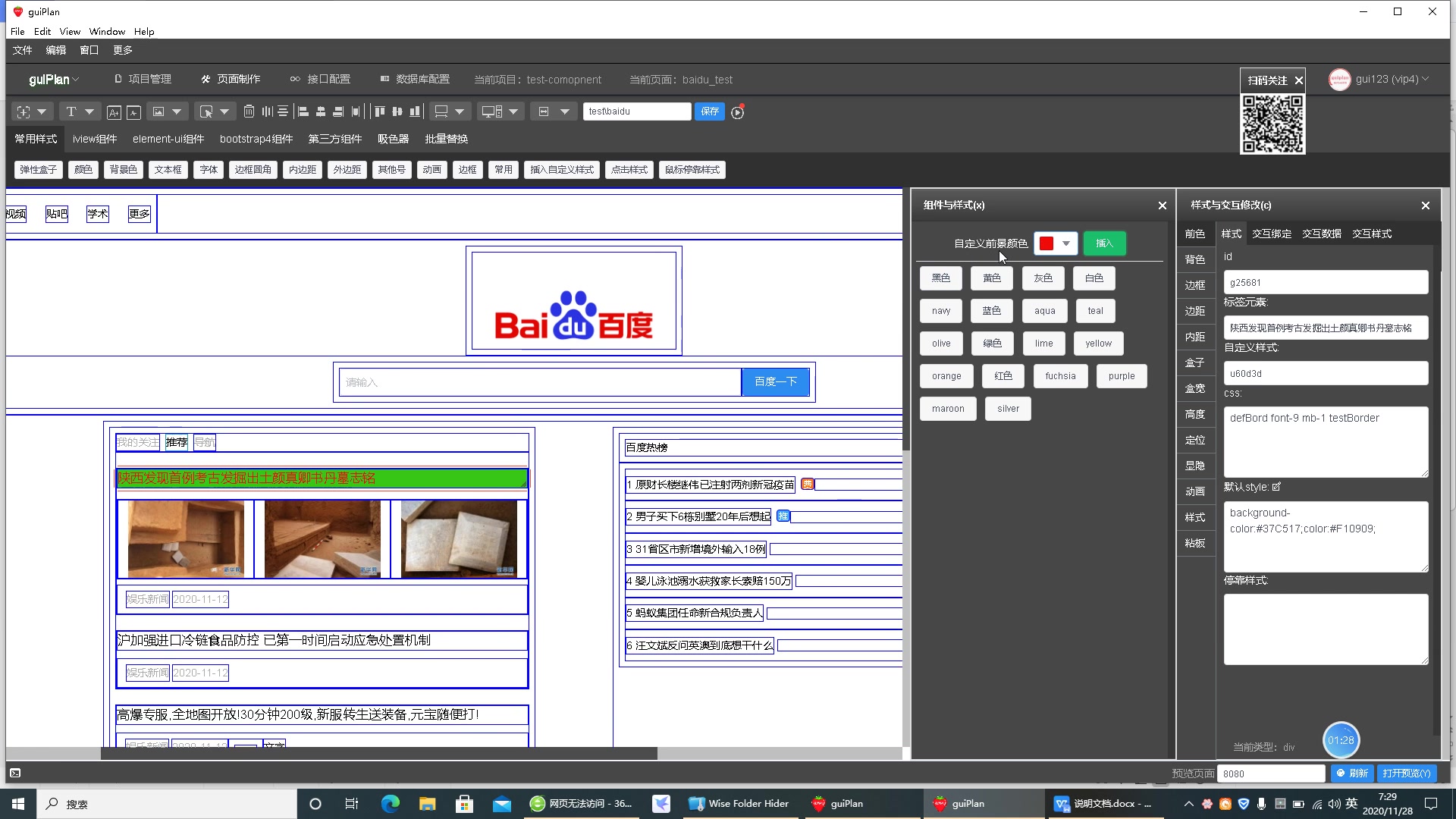Click the 弹性盒子 style button
Viewport: 1456px width, 819px height.
[x=38, y=170]
